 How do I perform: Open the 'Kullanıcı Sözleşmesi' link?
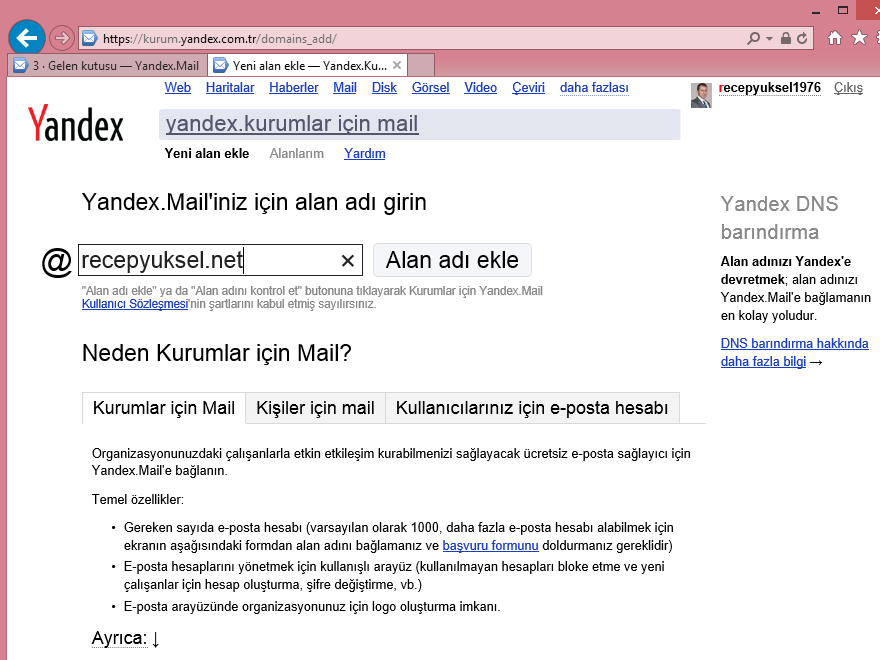click(135, 304)
